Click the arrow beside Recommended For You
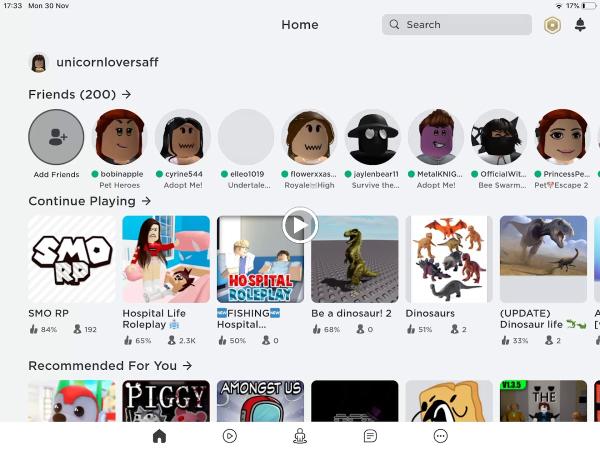600x450 pixels. coord(187,365)
